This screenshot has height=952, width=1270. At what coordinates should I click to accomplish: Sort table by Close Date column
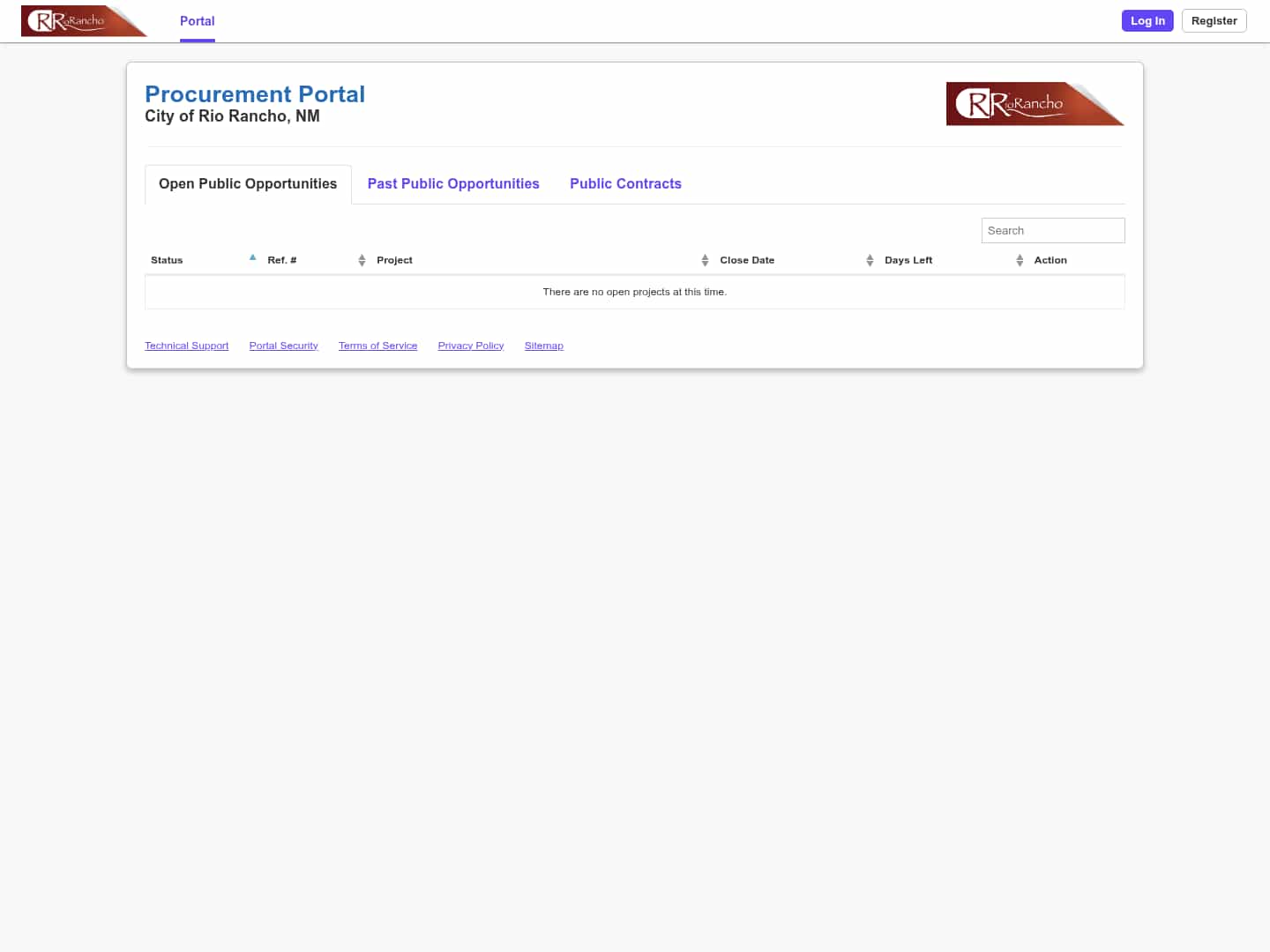pos(796,260)
